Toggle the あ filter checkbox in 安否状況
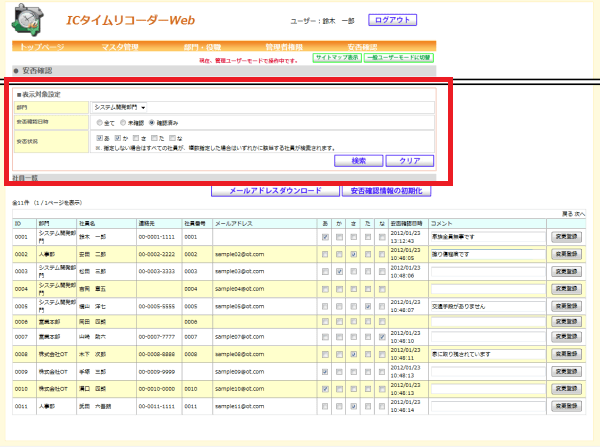Viewport: 600px width, 447px height. [x=99, y=138]
